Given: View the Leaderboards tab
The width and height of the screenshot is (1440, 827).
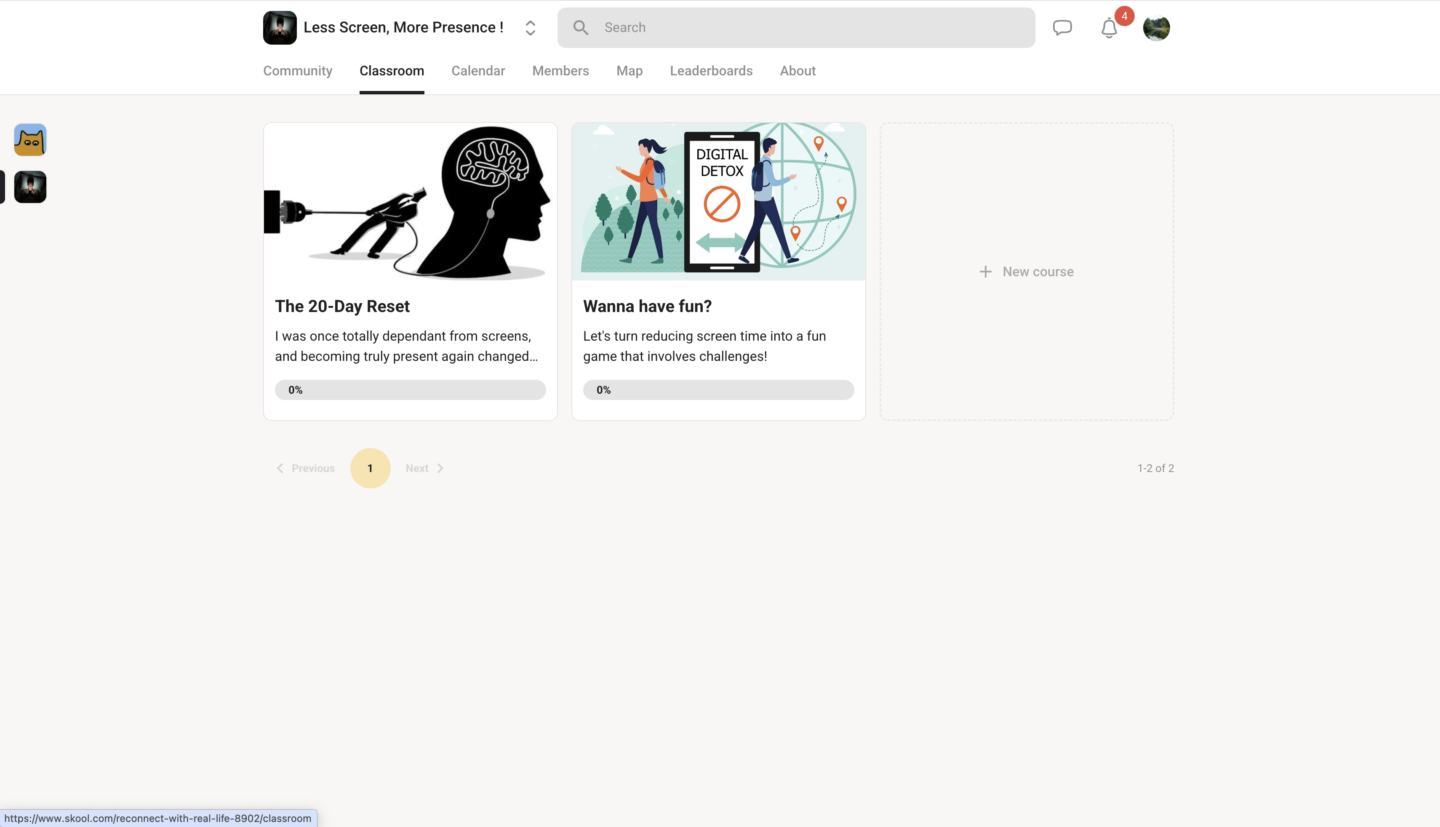Looking at the screenshot, I should click(x=711, y=71).
